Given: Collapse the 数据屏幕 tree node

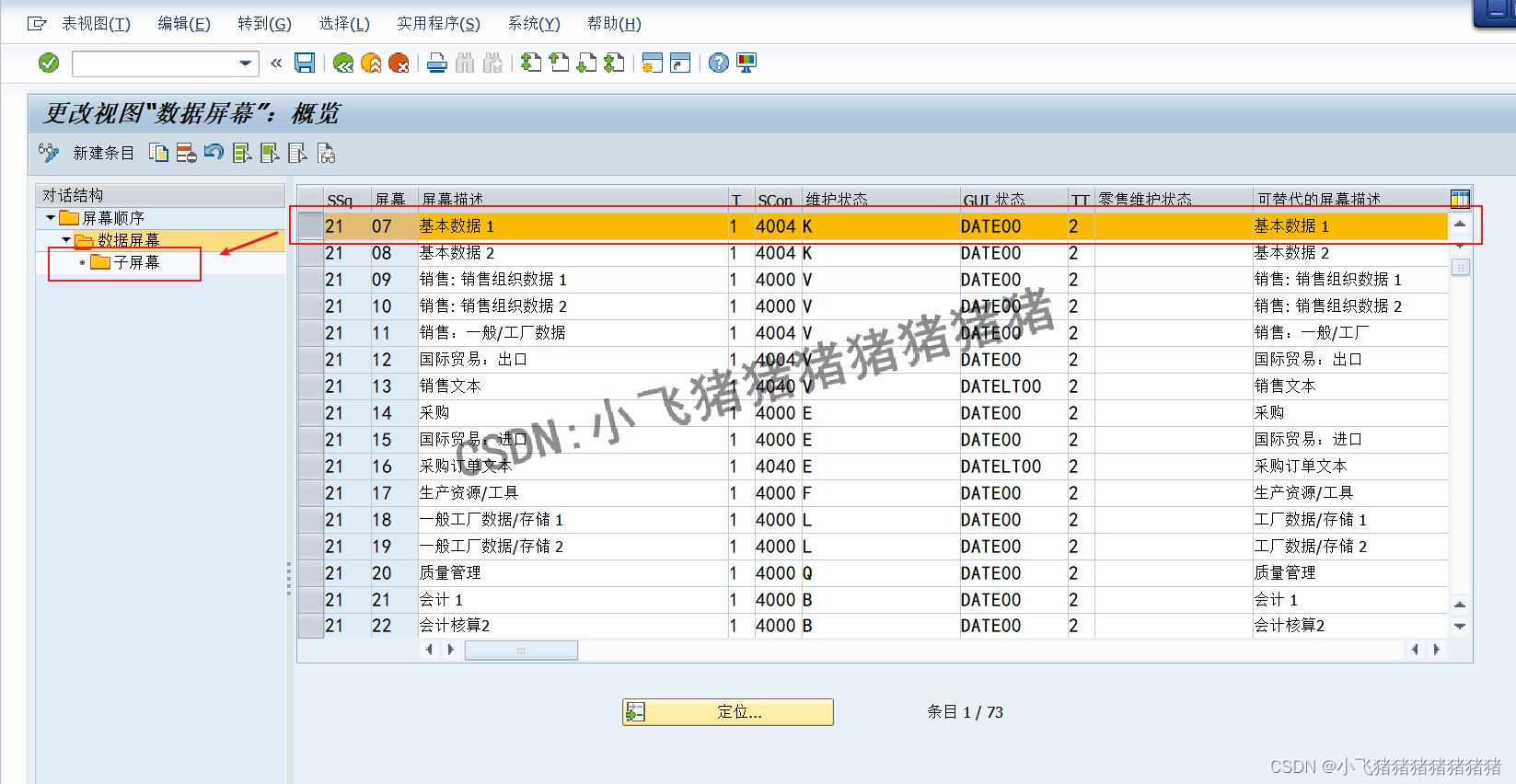Looking at the screenshot, I should click(x=65, y=240).
